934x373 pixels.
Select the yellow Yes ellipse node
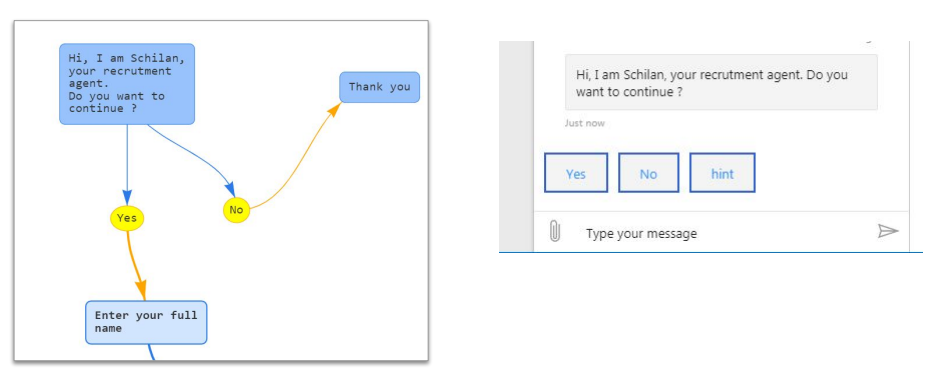click(x=127, y=218)
